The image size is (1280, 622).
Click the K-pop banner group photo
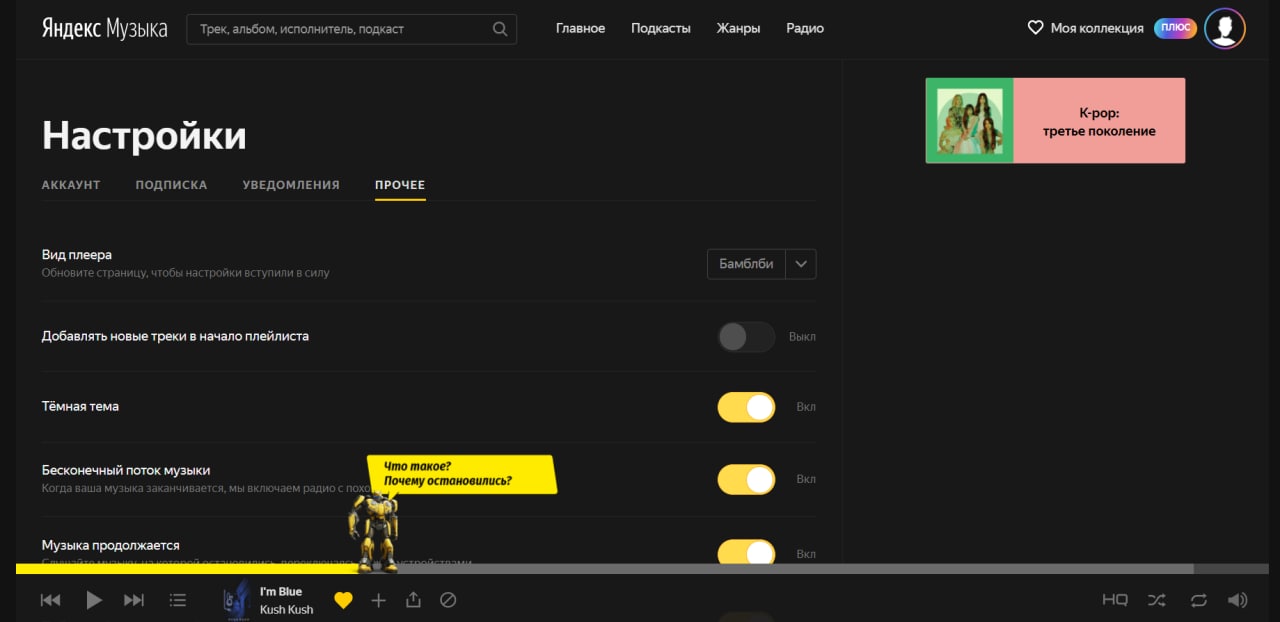969,121
